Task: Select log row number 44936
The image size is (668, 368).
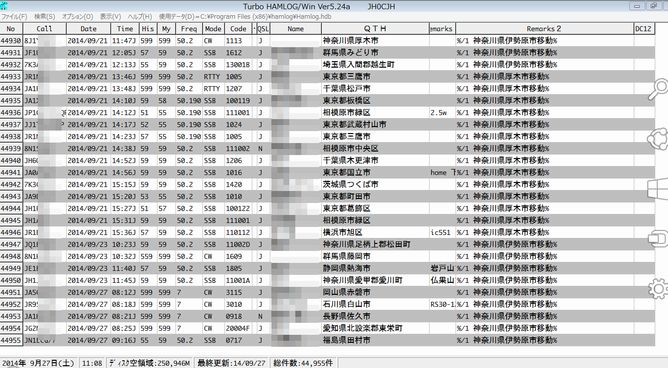Action: click(11, 113)
